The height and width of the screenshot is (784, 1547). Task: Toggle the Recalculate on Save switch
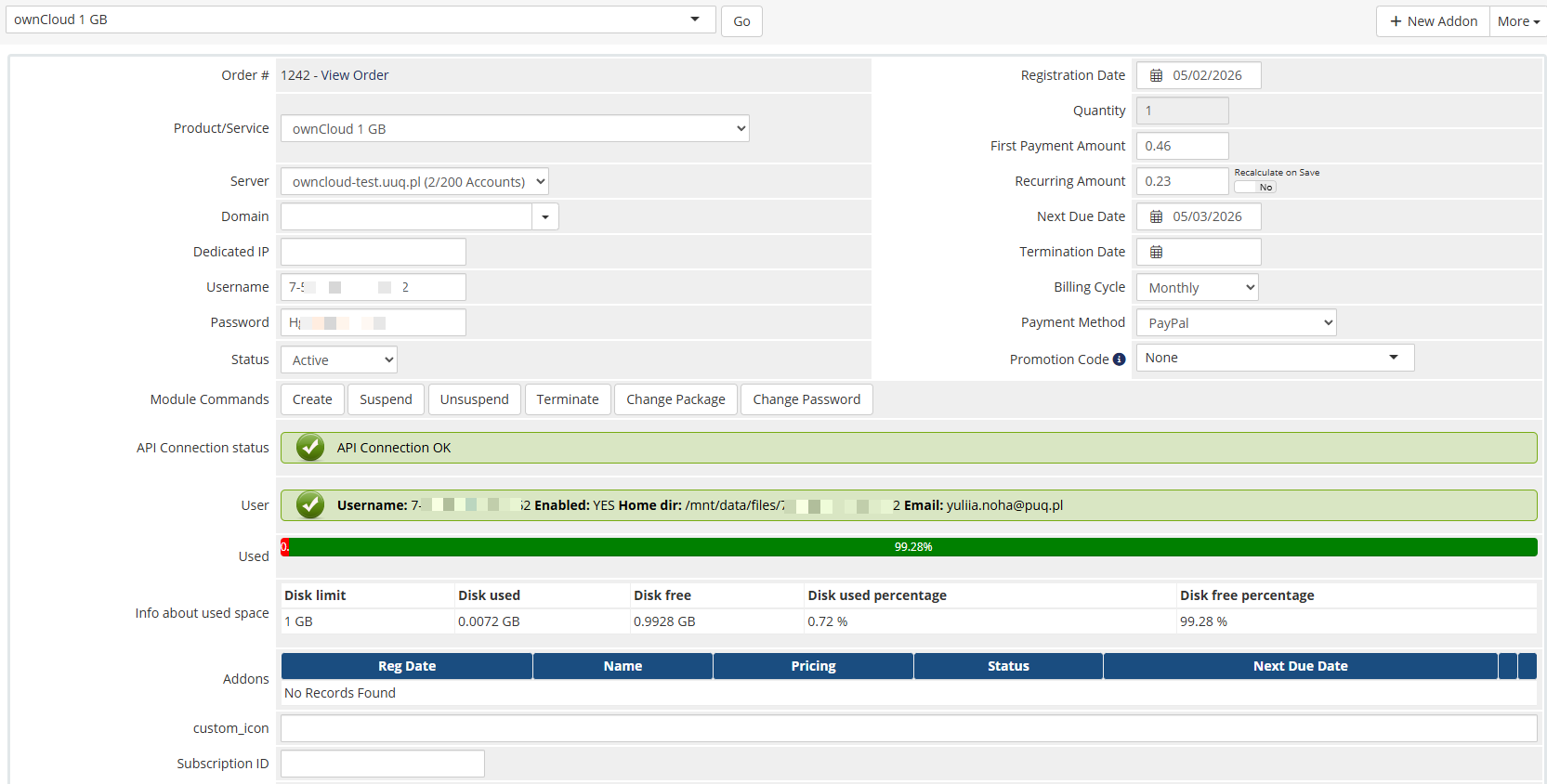(1254, 187)
